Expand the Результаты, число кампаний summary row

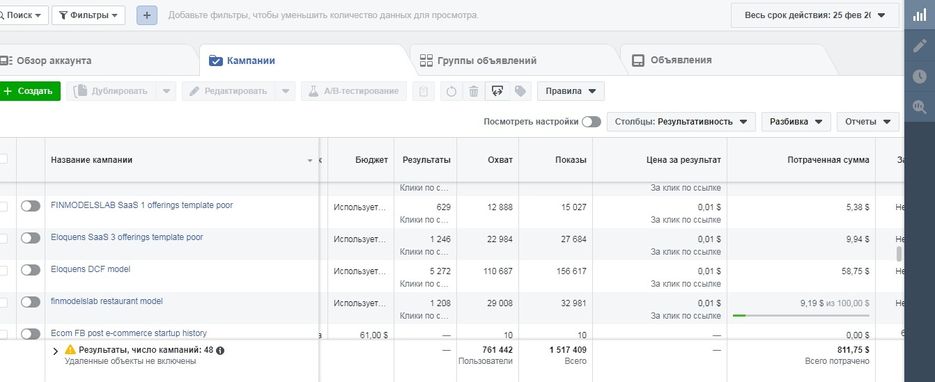coord(55,351)
